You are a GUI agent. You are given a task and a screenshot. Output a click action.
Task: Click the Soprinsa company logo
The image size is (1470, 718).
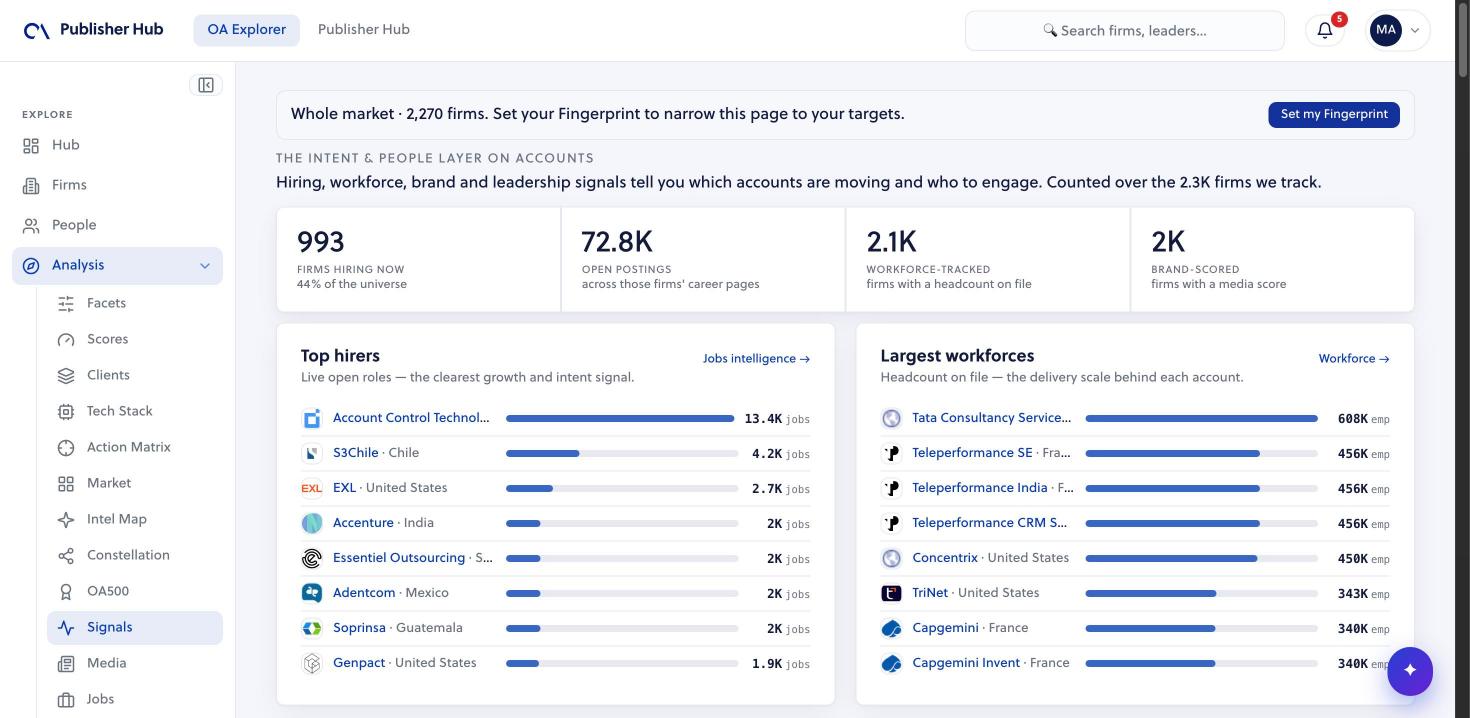312,628
